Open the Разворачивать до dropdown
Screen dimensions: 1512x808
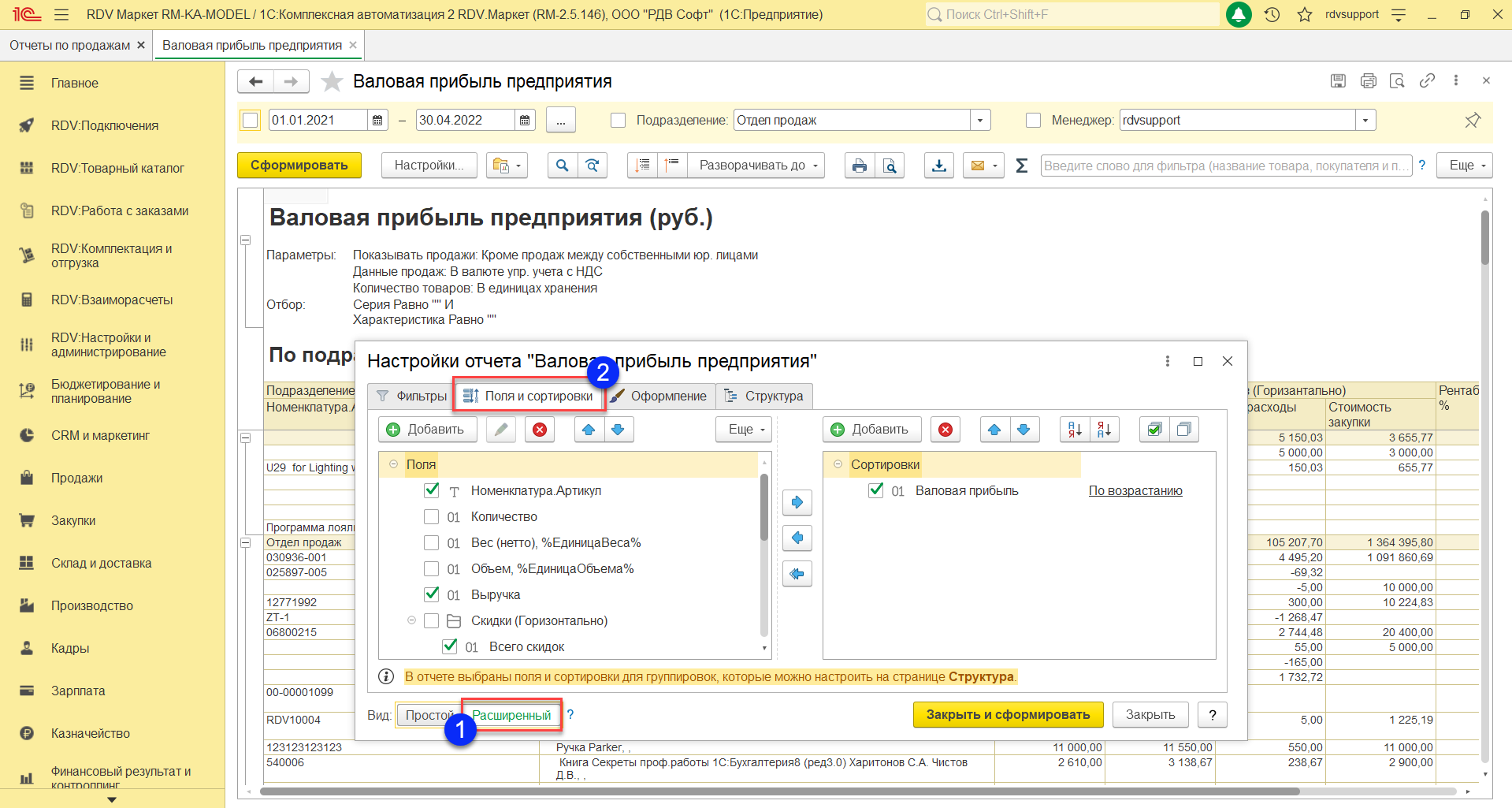point(759,166)
